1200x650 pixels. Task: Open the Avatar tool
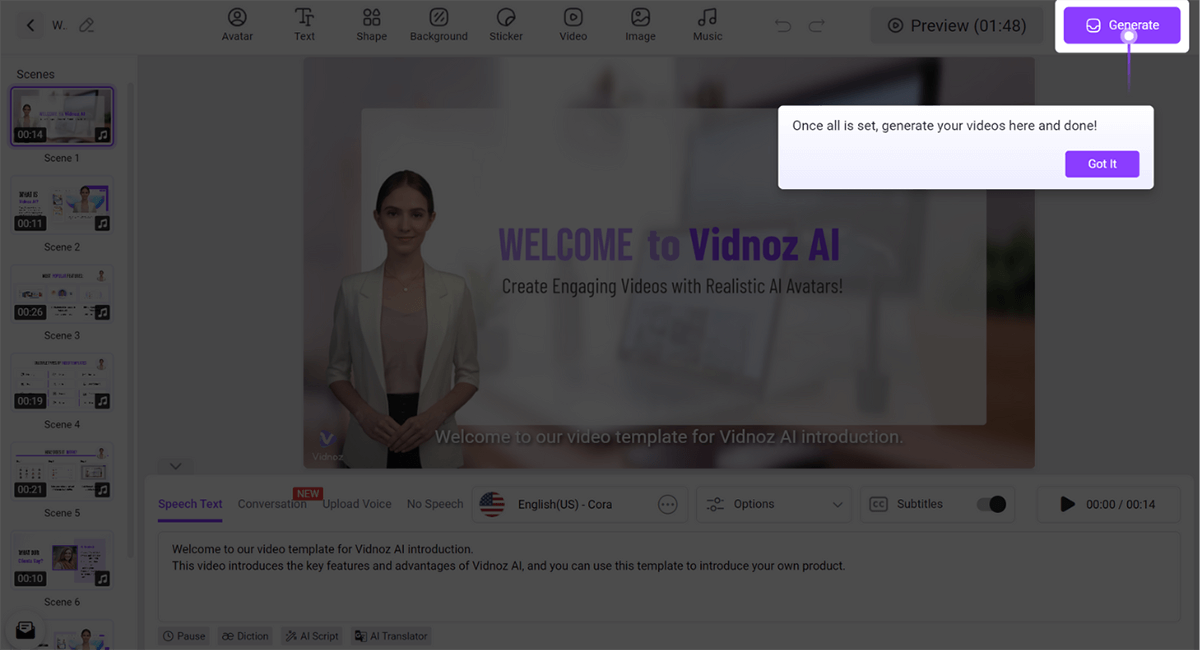[237, 25]
